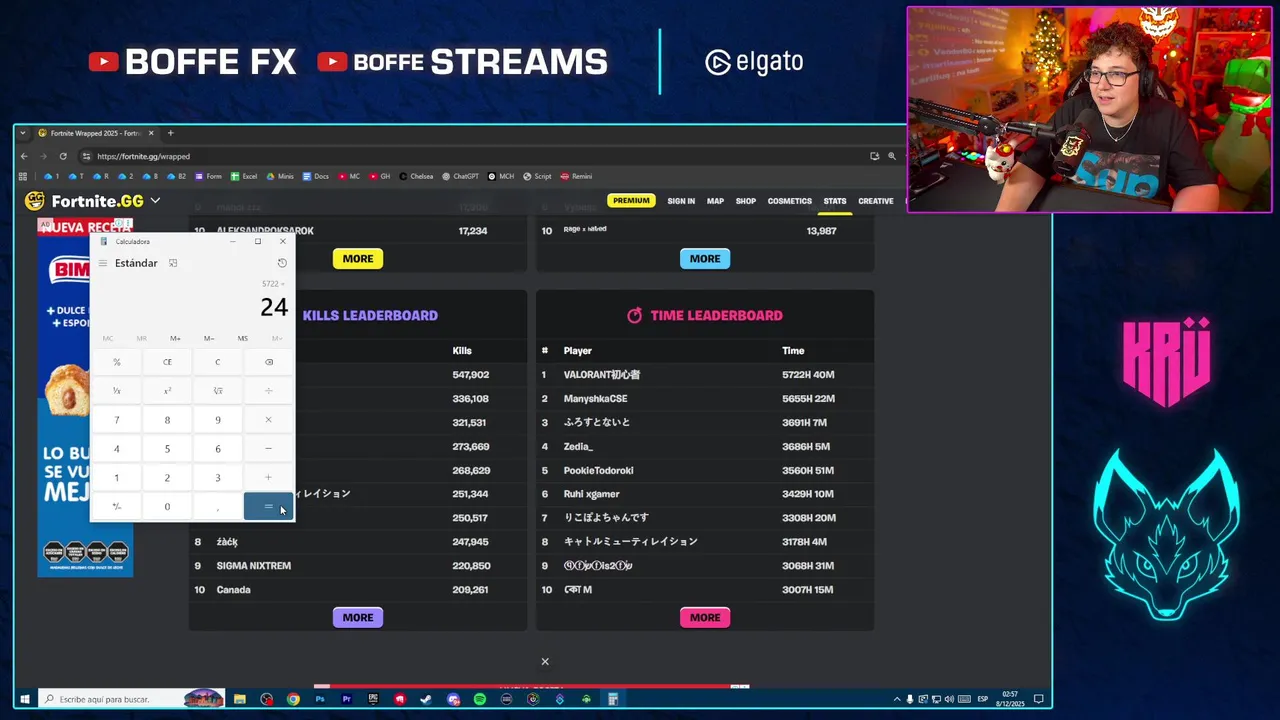Click the yellow MORE button at top

(x=358, y=258)
